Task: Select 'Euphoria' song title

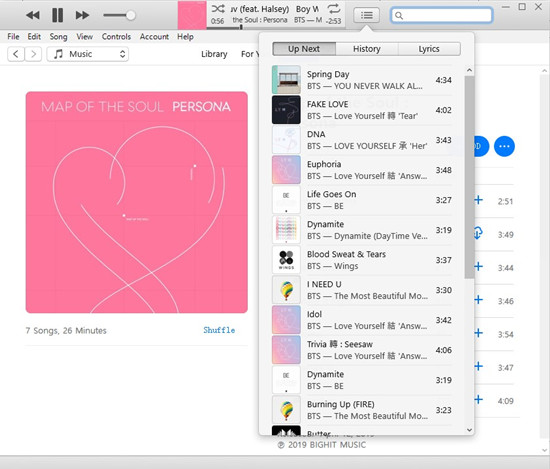Action: (x=324, y=164)
